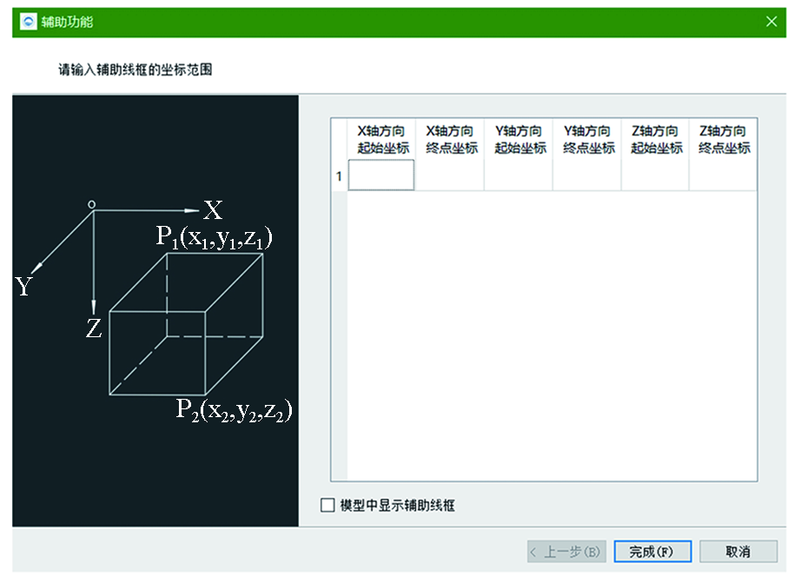Click the 取消 button
This screenshot has height=577, width=800.
pos(738,551)
